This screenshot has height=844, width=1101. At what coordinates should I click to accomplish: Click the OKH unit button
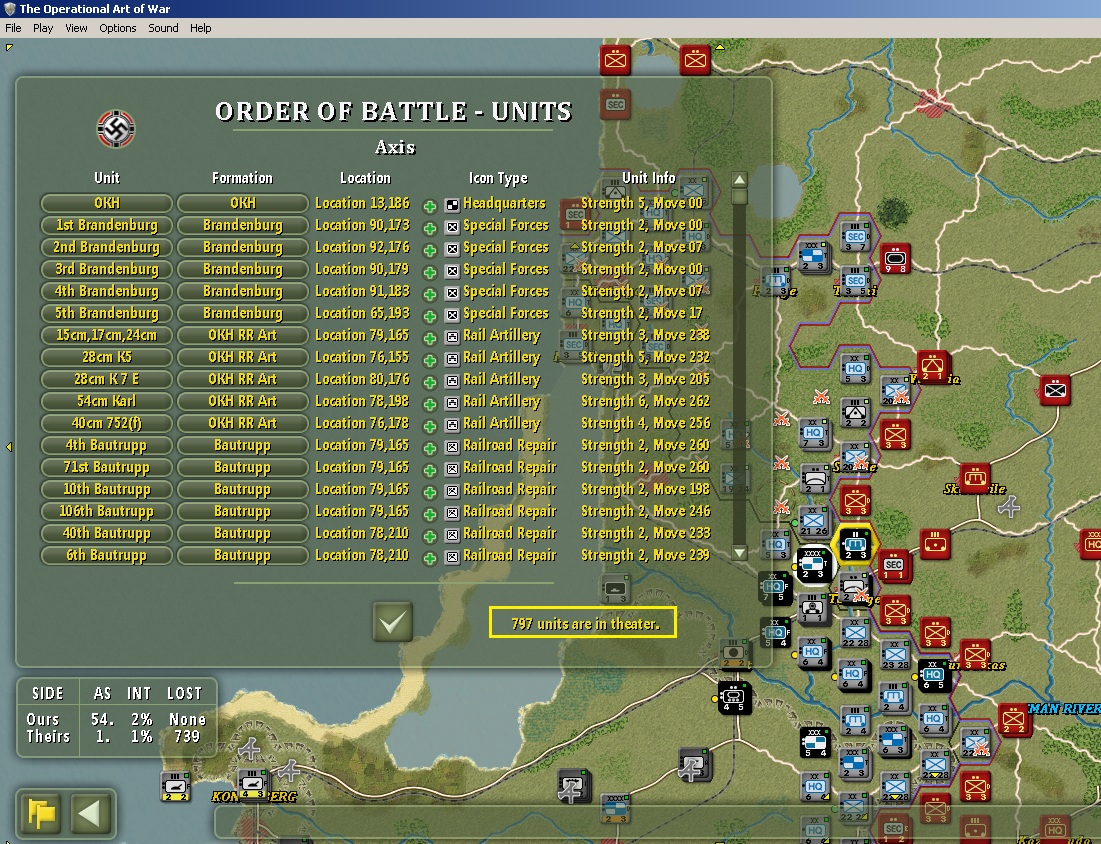click(107, 203)
